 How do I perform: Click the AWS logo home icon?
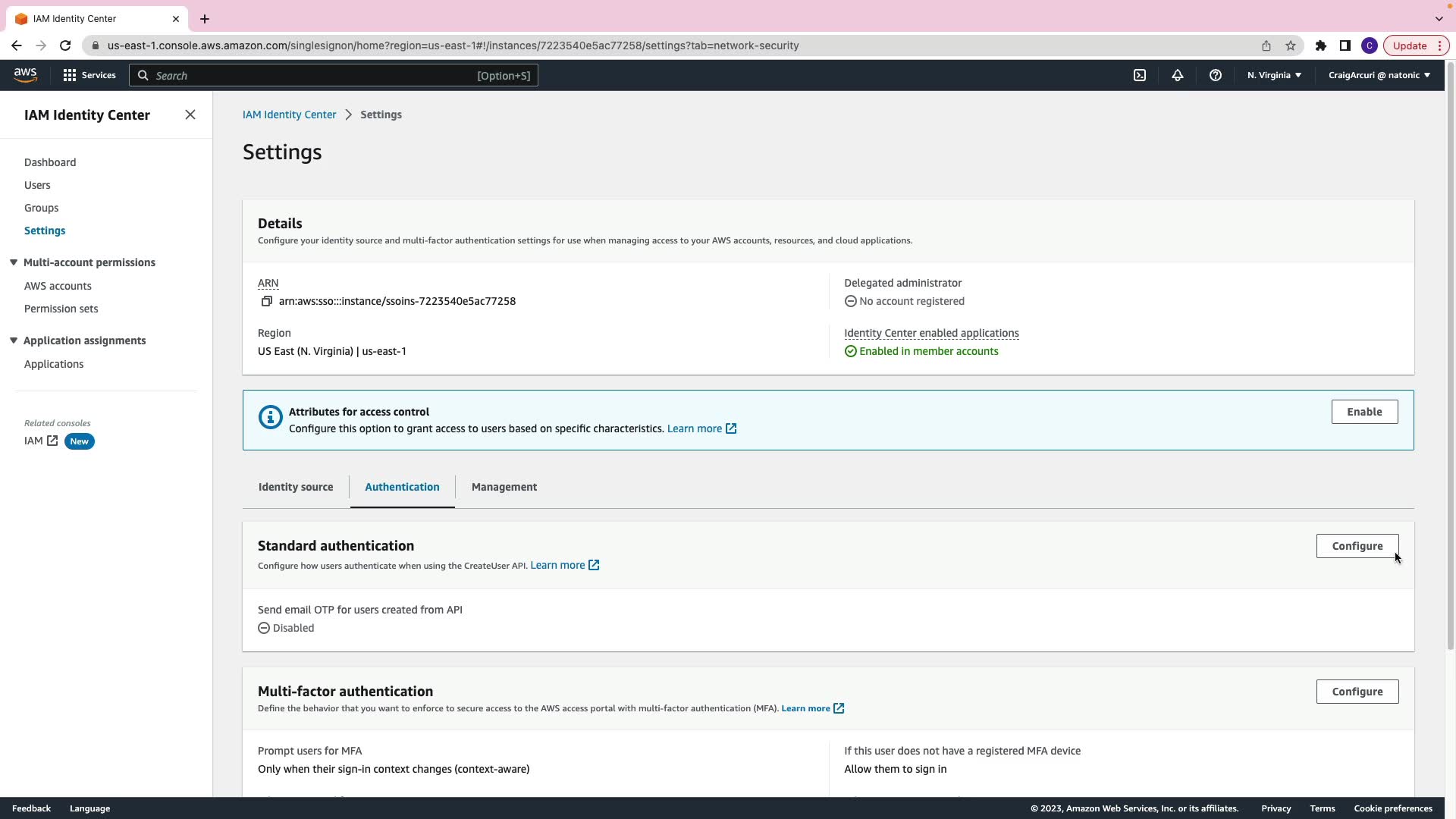(x=25, y=74)
